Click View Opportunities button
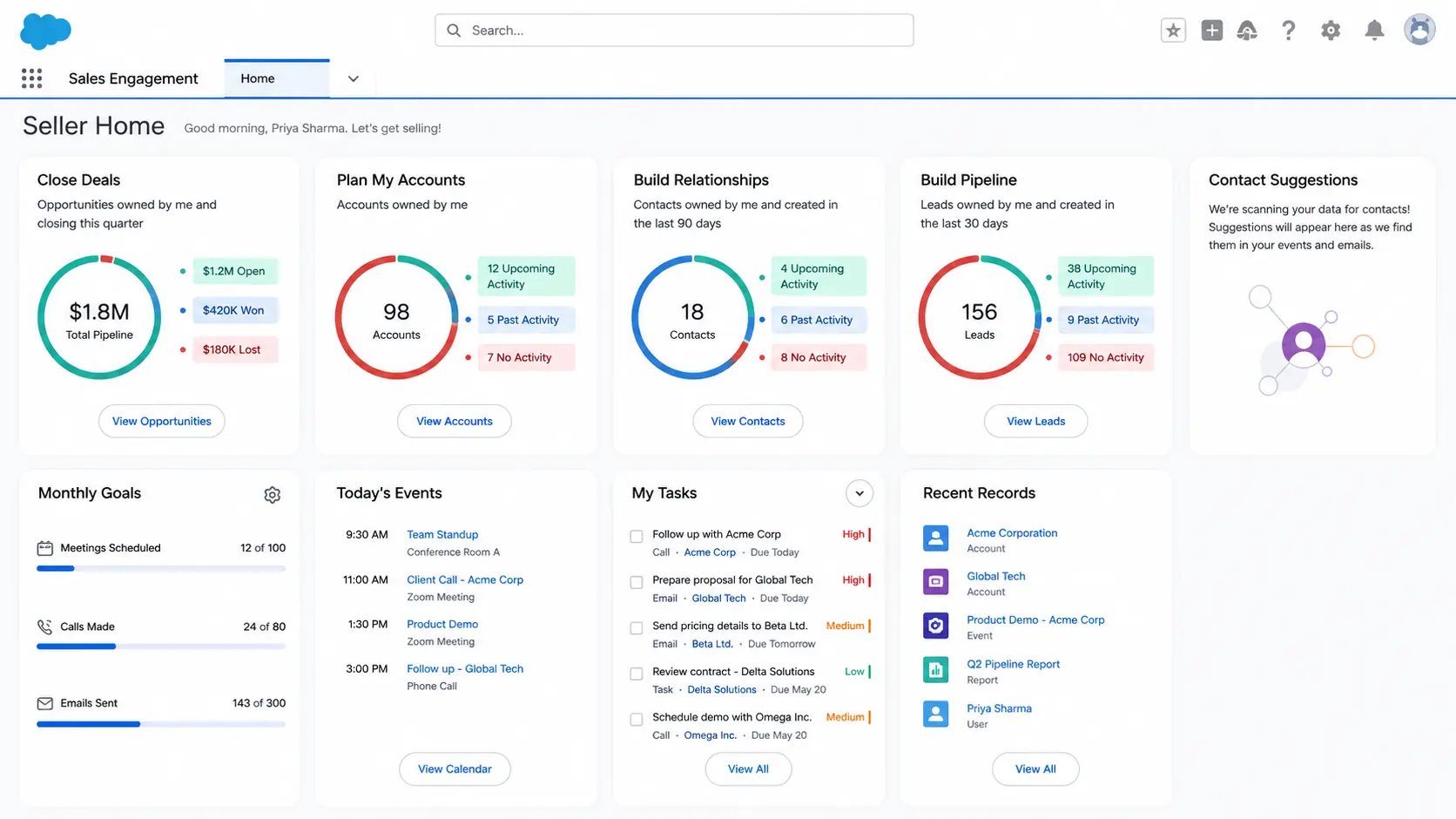The height and width of the screenshot is (819, 1456). coord(162,421)
